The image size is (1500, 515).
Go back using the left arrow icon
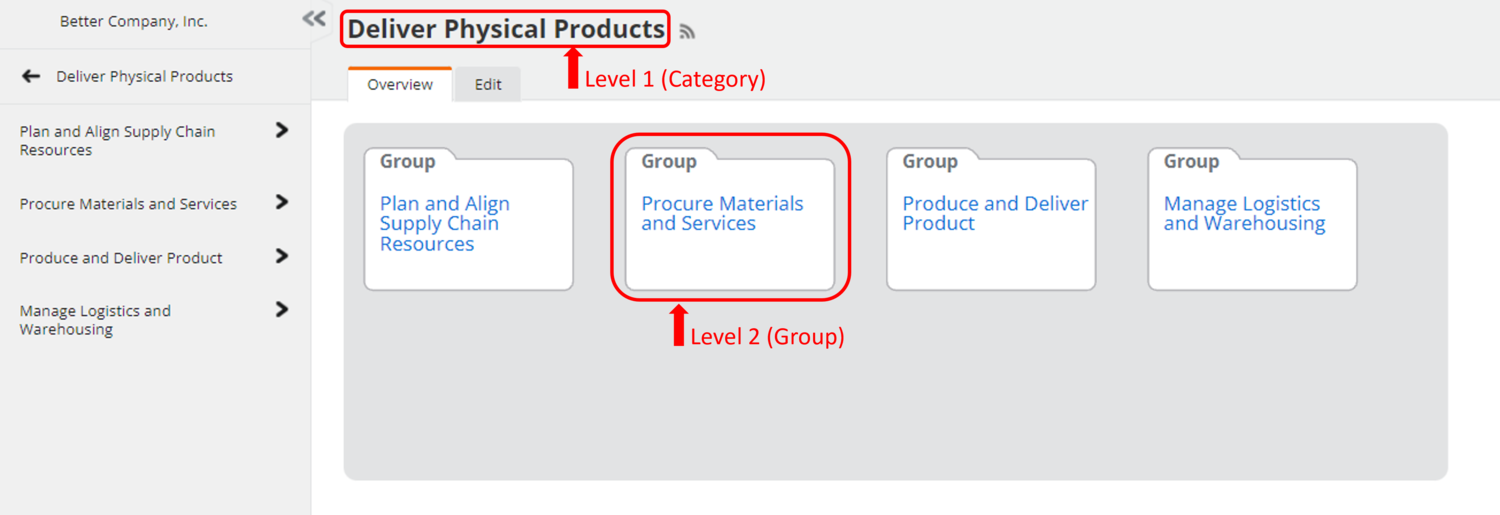31,76
